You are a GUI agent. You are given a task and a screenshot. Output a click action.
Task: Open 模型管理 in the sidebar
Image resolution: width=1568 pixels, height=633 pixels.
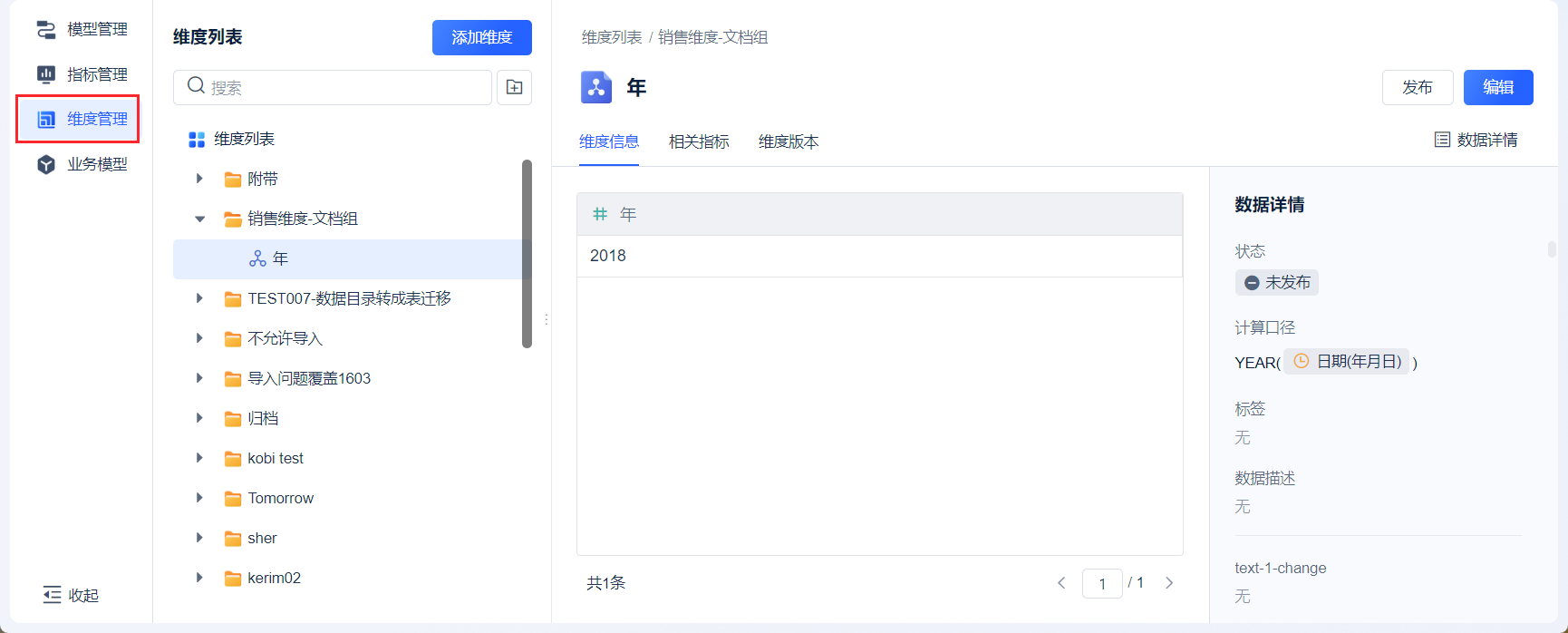(82, 30)
